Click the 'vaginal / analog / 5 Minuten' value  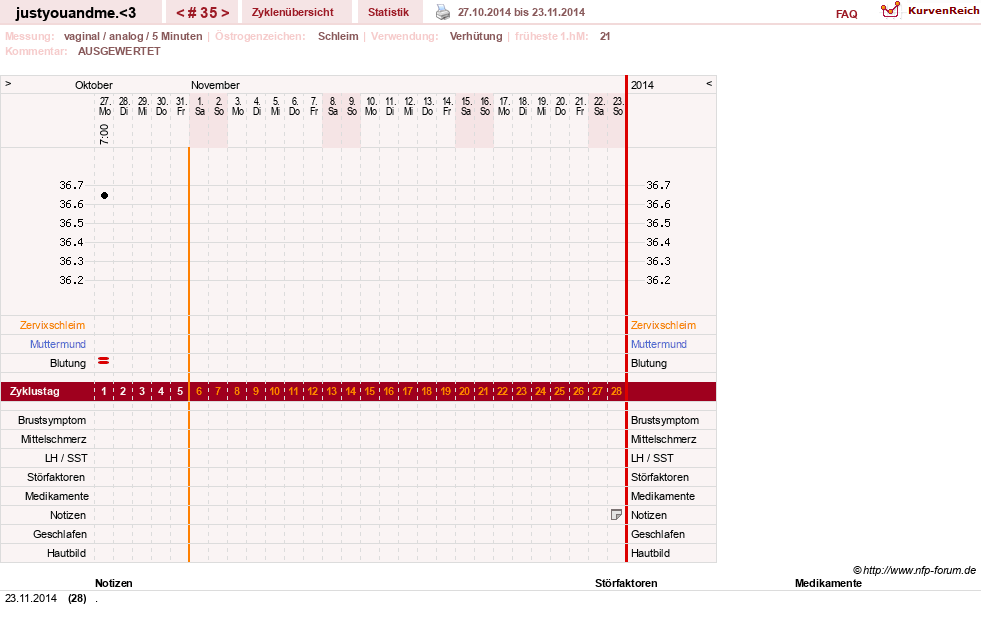pyautogui.click(x=133, y=36)
